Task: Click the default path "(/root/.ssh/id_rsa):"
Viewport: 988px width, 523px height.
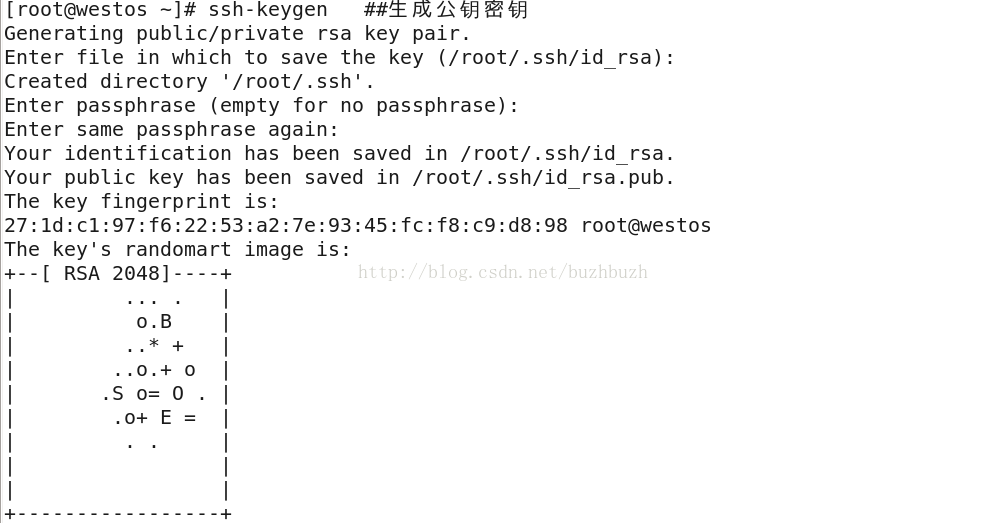Action: click(557, 58)
